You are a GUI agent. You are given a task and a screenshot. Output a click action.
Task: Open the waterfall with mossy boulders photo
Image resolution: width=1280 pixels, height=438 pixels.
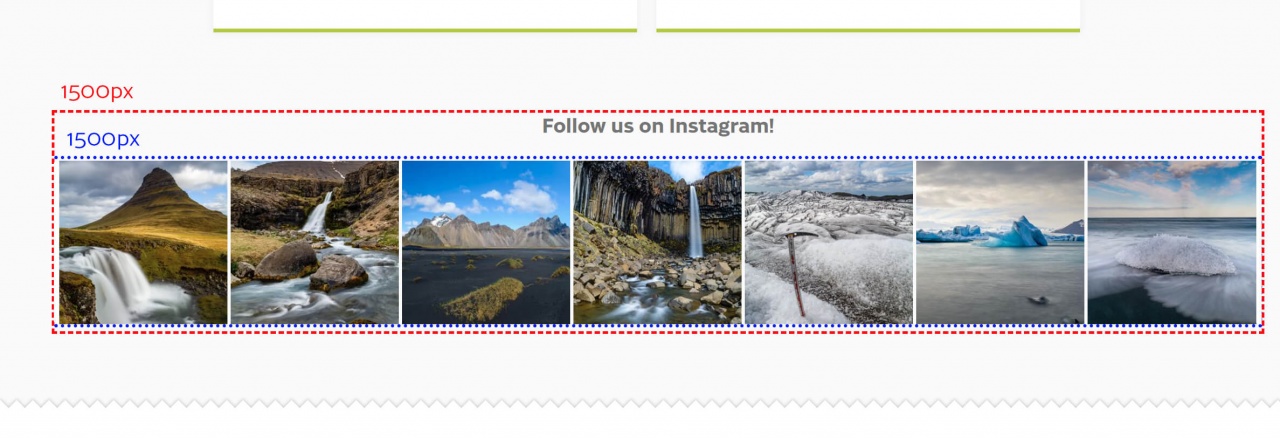(x=315, y=242)
